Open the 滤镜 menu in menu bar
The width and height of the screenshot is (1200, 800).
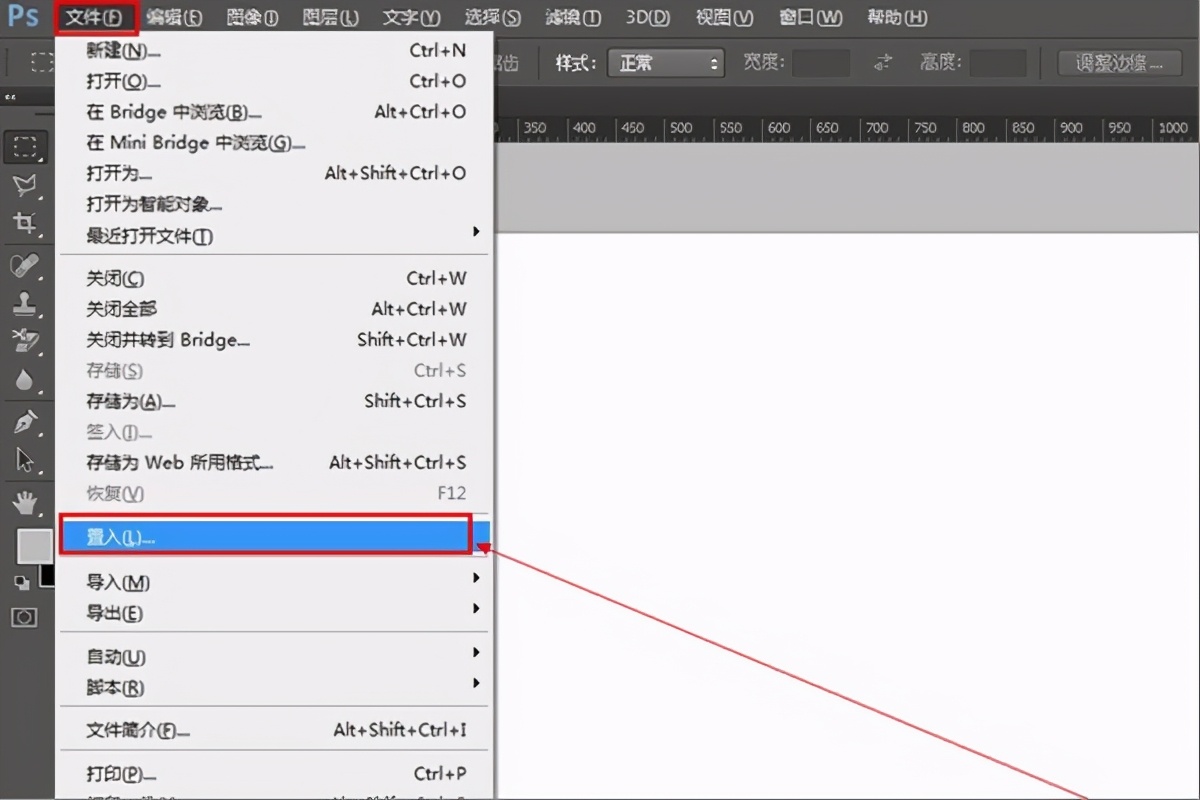(573, 17)
